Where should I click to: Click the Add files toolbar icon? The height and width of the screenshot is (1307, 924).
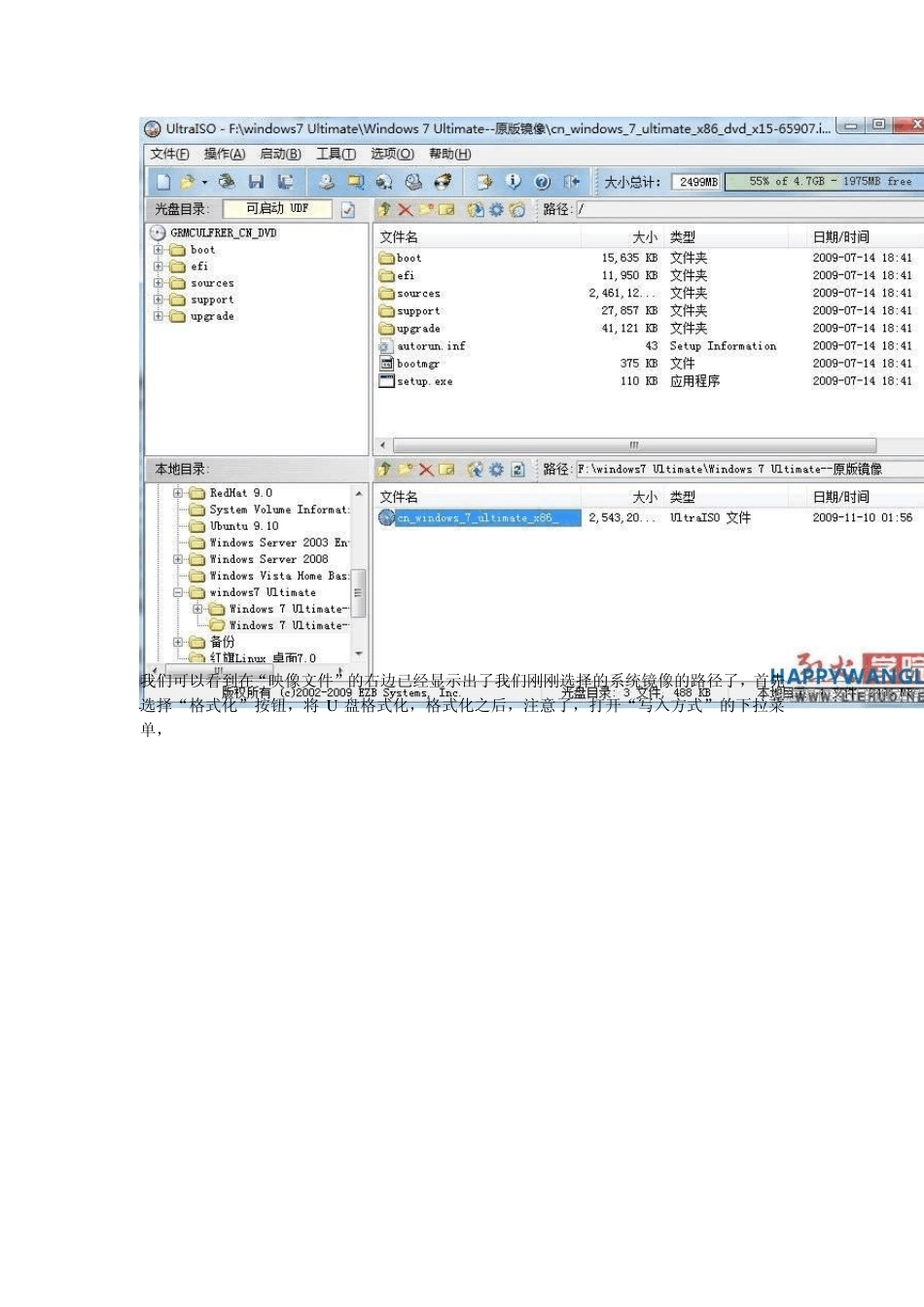pos(483,182)
